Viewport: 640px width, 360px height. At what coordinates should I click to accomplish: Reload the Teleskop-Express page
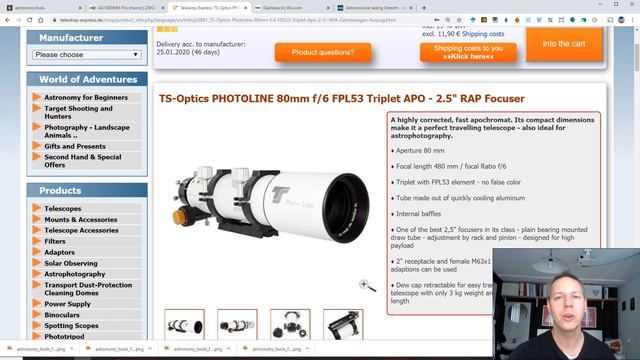pos(29,20)
